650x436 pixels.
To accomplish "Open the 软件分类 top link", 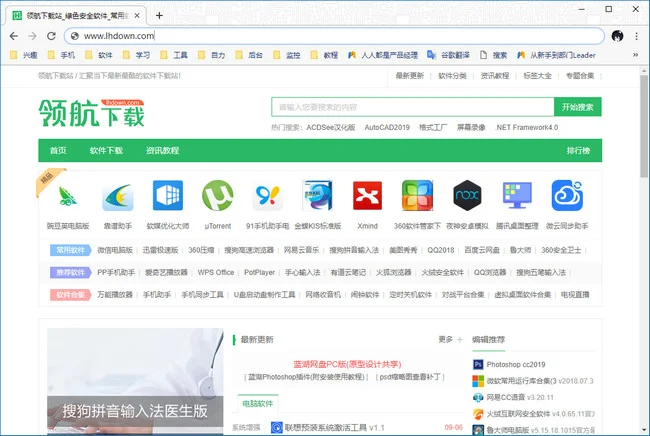I will click(x=452, y=76).
